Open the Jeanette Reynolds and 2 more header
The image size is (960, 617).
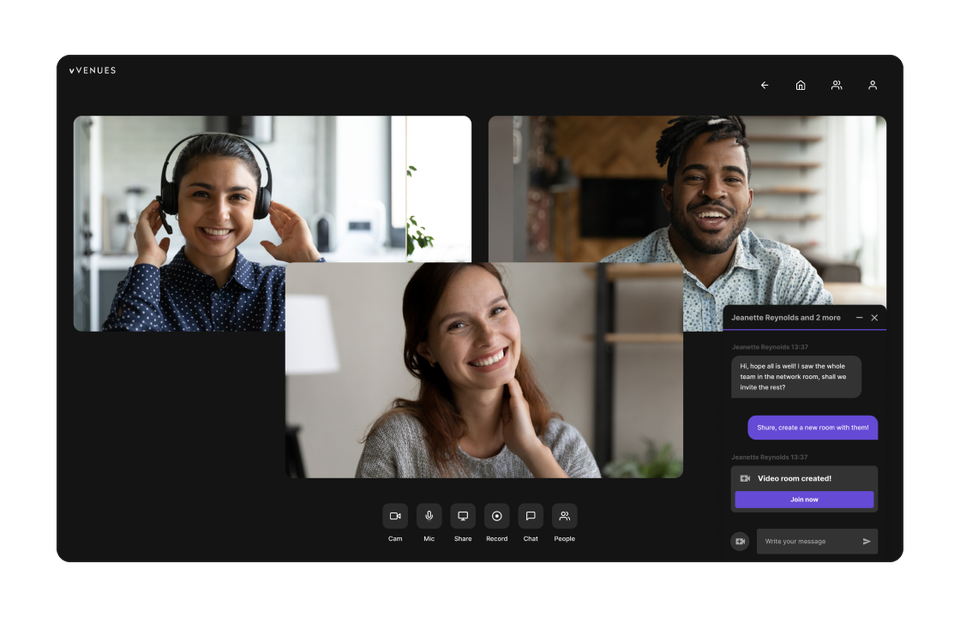pos(786,318)
